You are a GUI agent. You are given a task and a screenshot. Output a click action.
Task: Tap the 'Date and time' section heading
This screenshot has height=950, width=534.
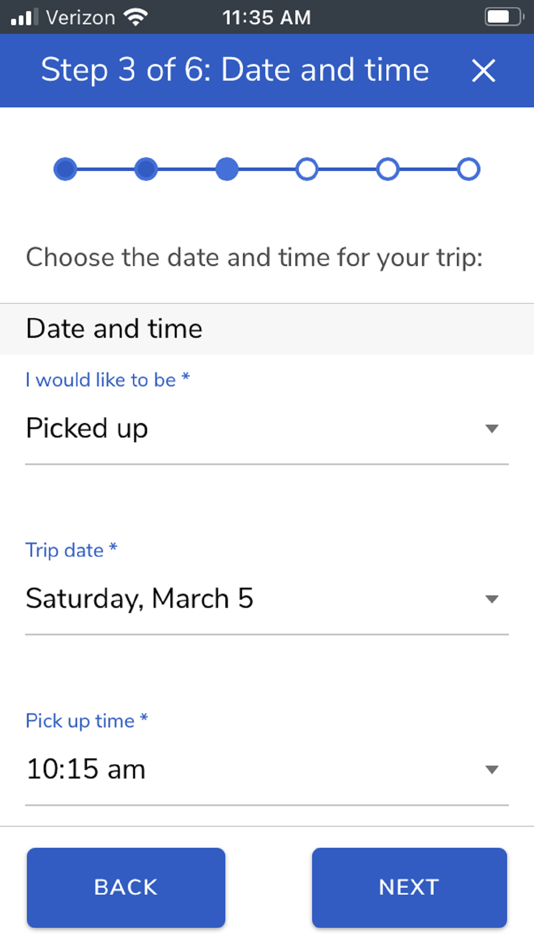[x=114, y=328]
